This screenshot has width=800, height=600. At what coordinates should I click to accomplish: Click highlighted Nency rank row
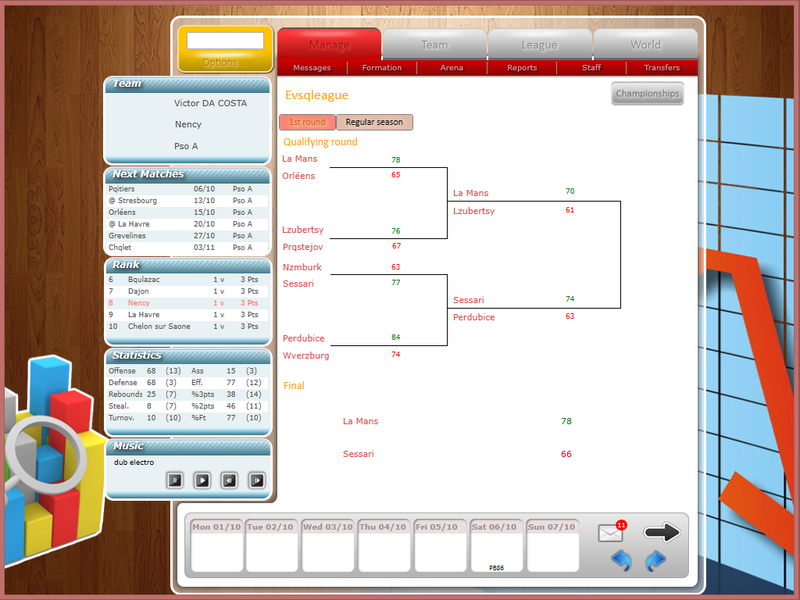(x=187, y=303)
